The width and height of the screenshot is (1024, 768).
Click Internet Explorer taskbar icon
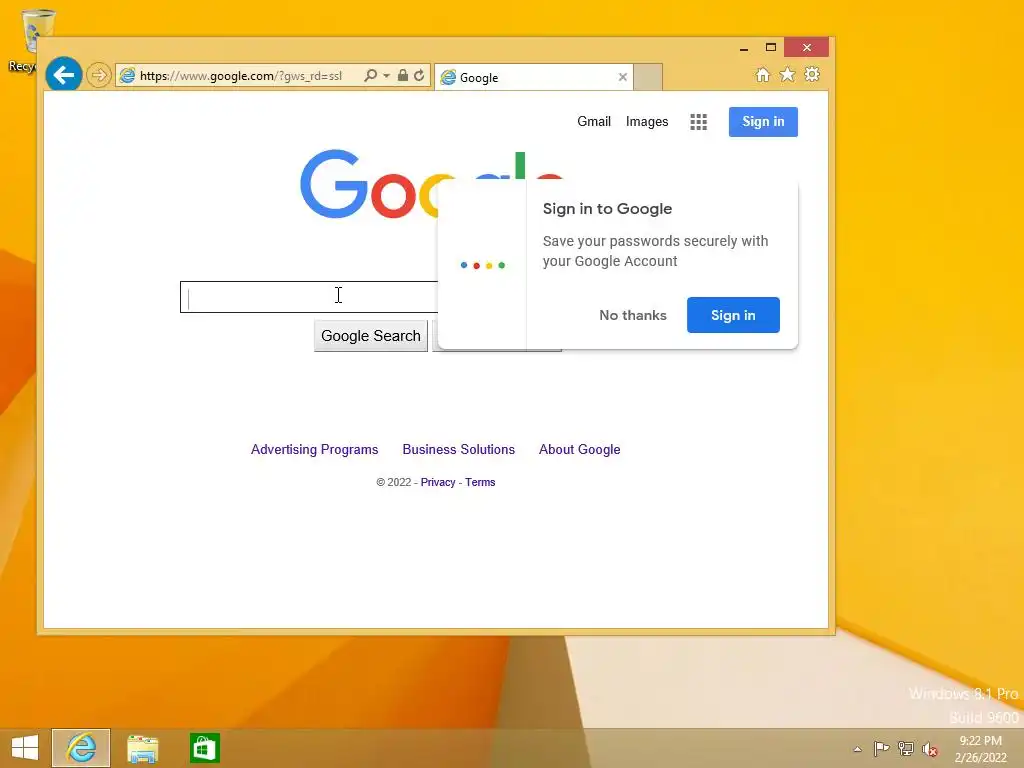point(81,748)
